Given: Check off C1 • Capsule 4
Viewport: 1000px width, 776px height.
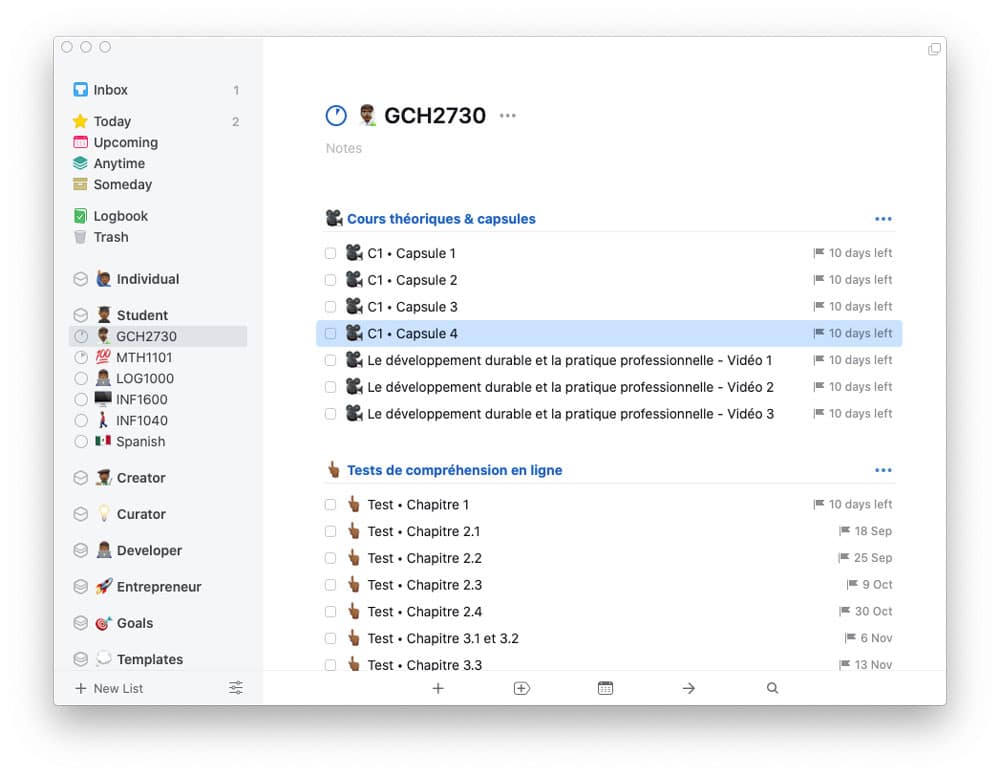Looking at the screenshot, I should click(x=330, y=333).
